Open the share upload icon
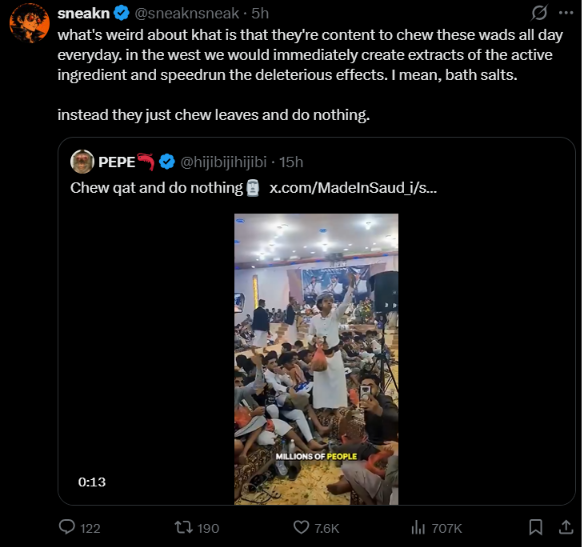Viewport: 582px width, 547px height. pyautogui.click(x=566, y=527)
